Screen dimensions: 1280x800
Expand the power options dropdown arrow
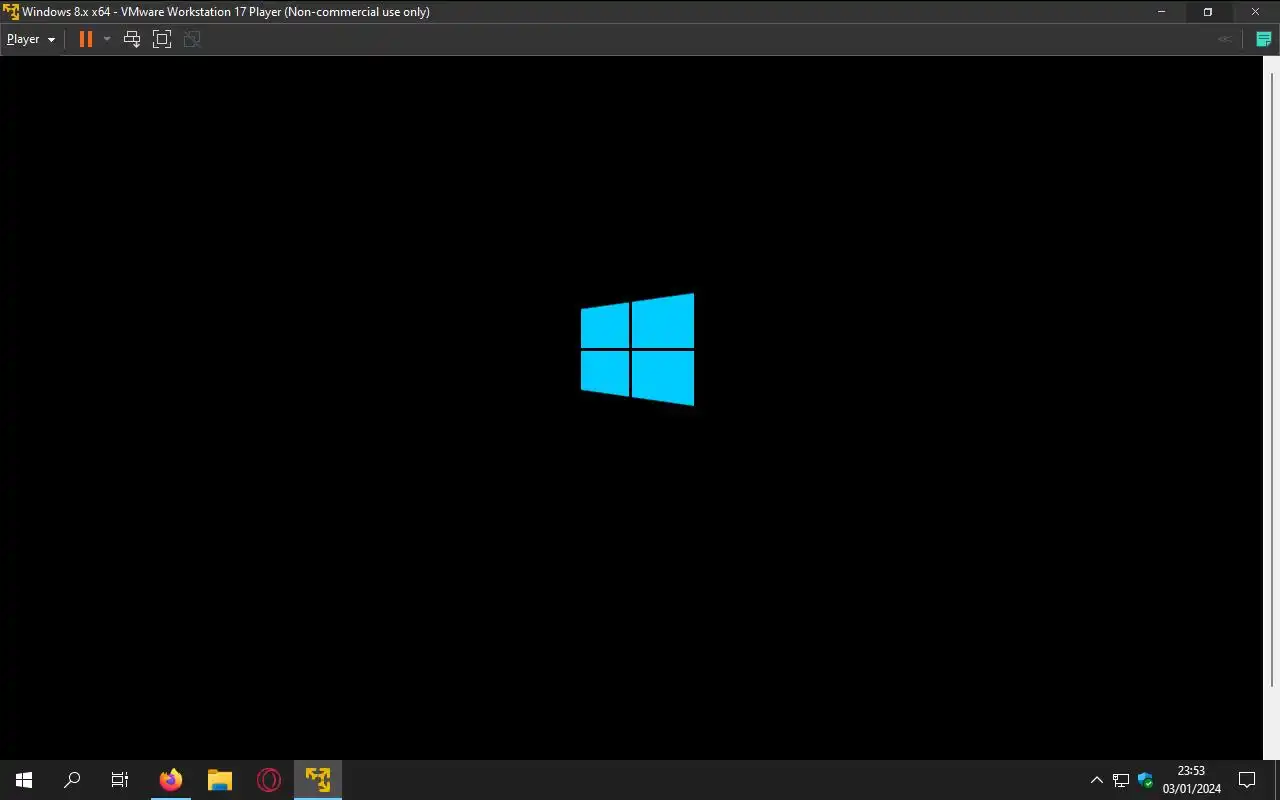[107, 39]
